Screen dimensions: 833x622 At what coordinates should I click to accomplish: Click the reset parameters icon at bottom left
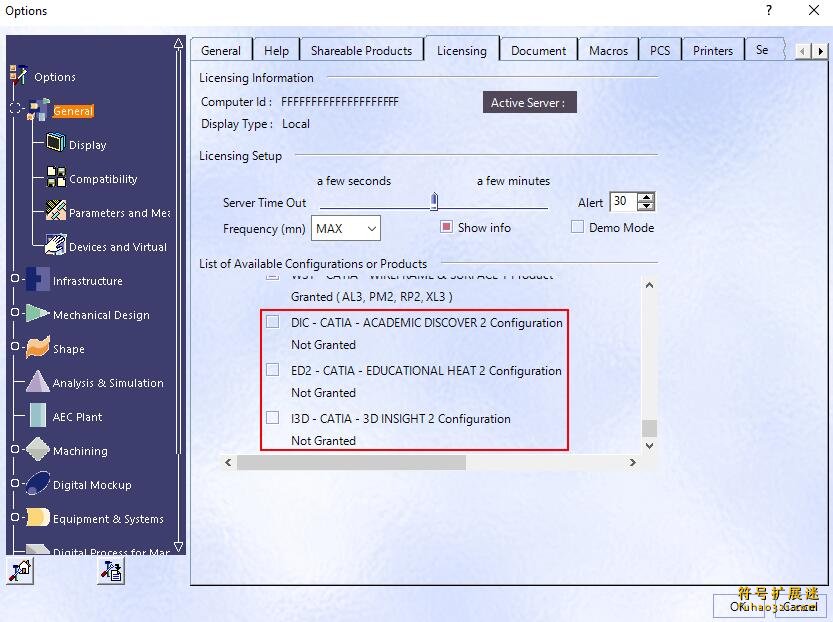[x=21, y=571]
